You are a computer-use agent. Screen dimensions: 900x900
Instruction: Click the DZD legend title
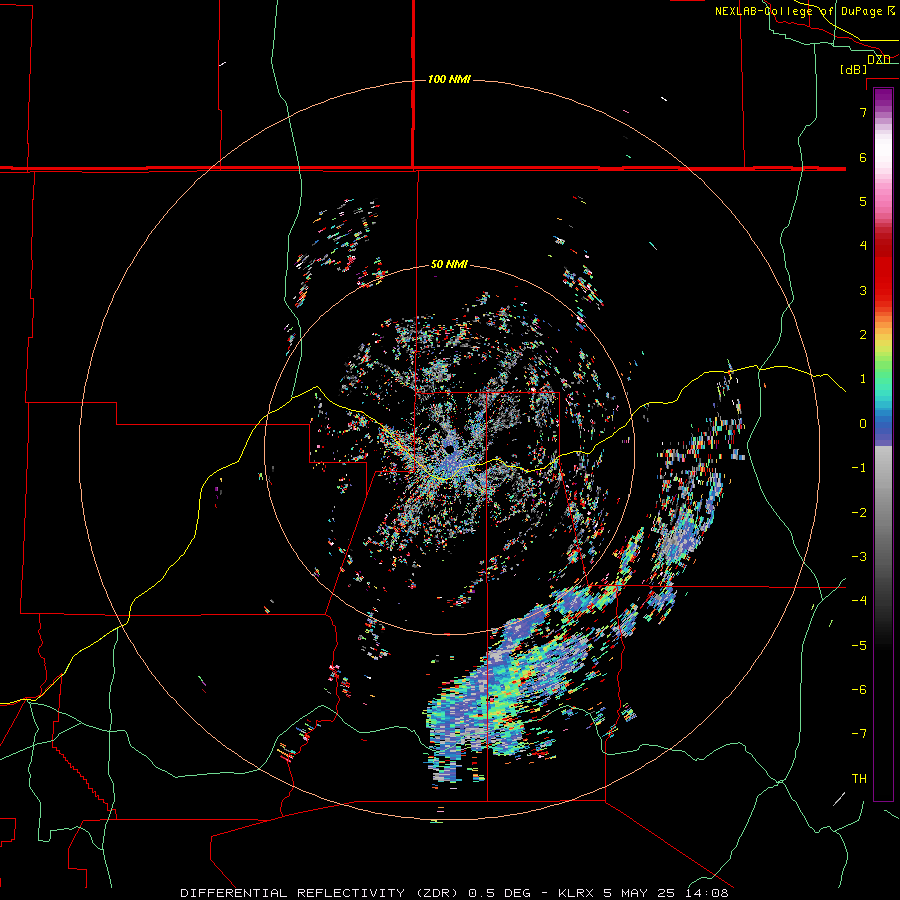879,60
